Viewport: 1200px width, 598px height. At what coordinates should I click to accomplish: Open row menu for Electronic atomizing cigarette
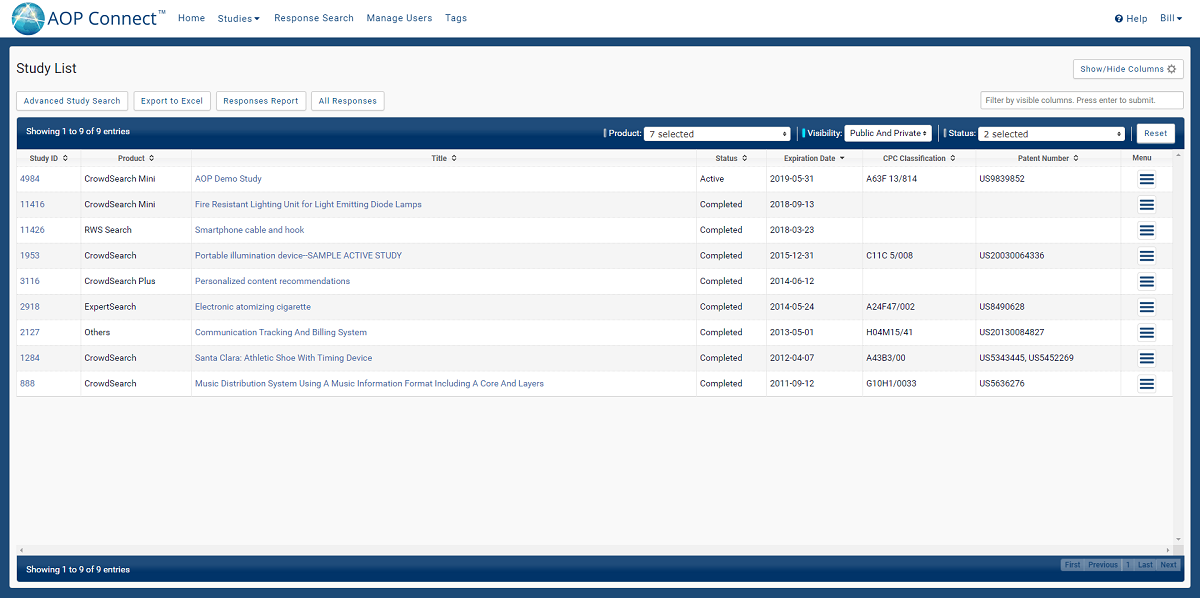[1146, 307]
